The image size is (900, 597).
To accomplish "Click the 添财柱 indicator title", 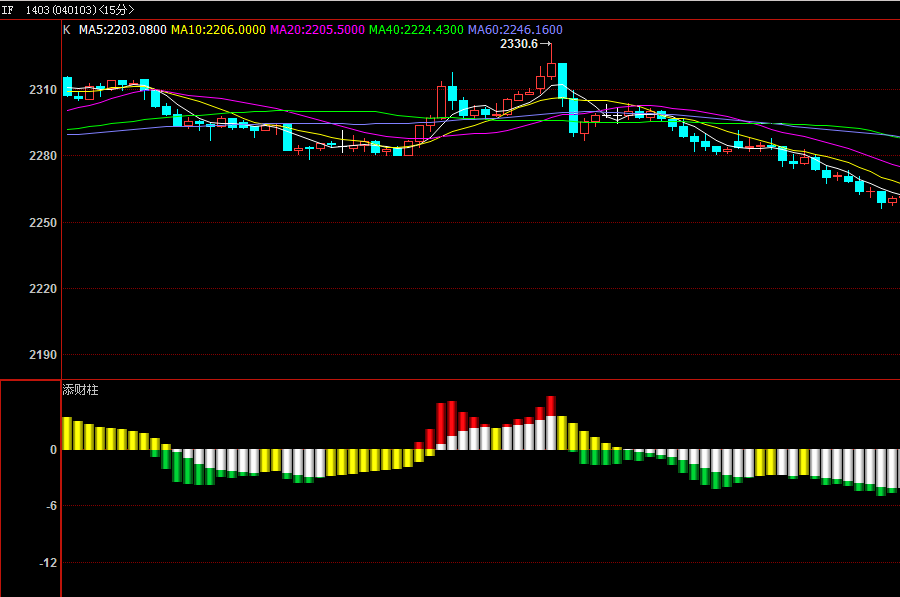I will point(80,390).
